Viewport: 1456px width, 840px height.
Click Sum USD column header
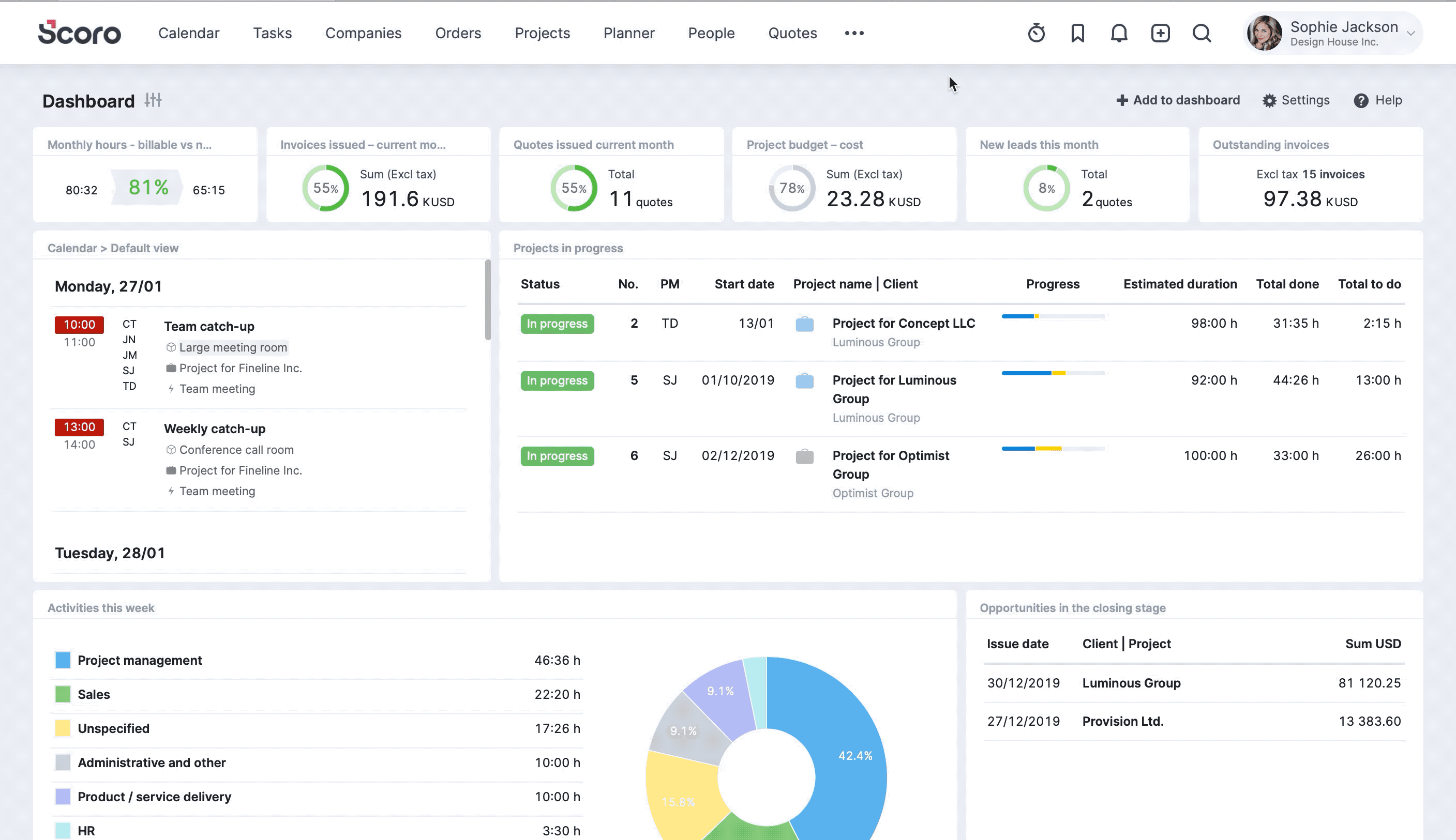1373,644
